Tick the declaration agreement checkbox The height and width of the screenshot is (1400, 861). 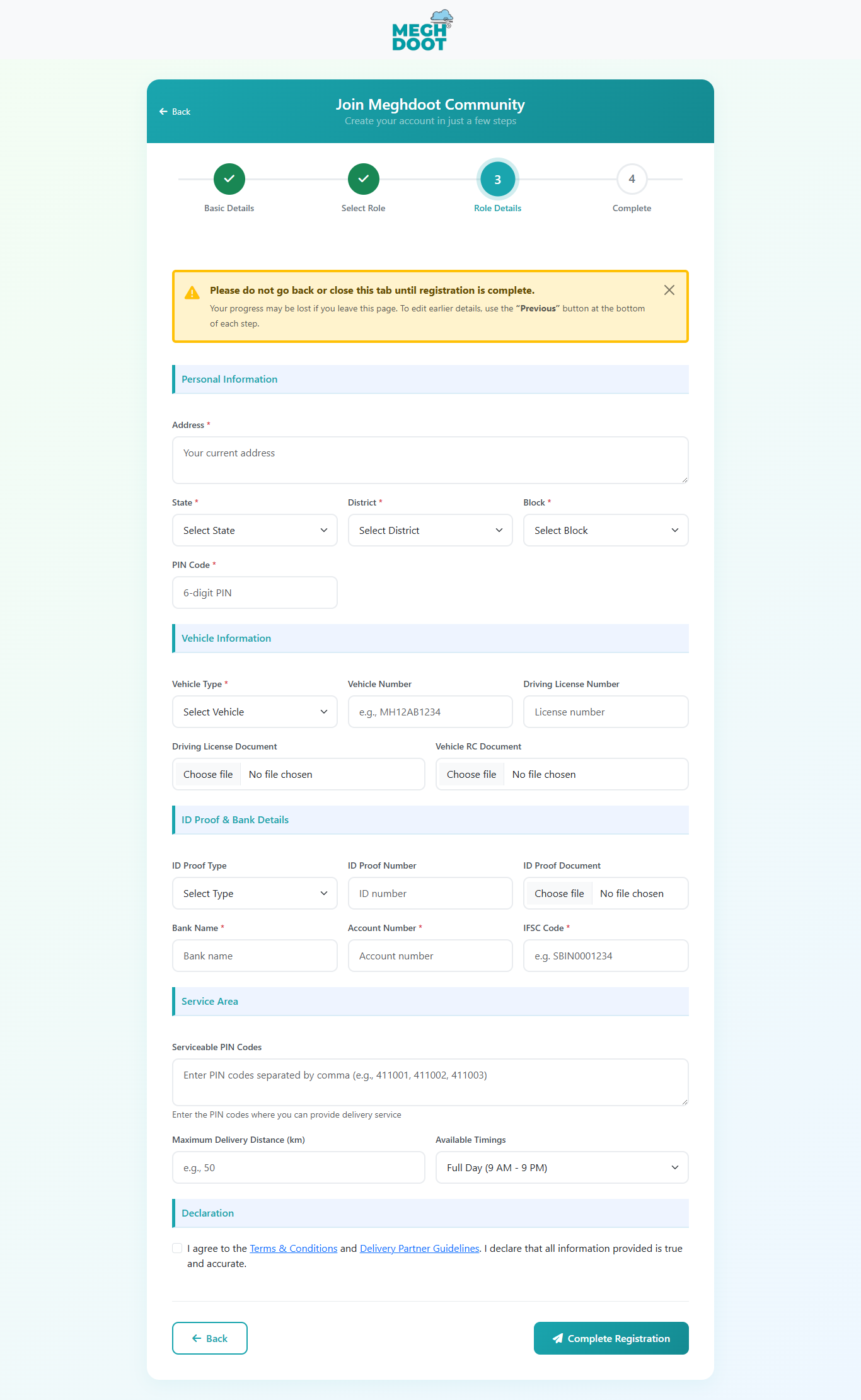click(x=177, y=1248)
